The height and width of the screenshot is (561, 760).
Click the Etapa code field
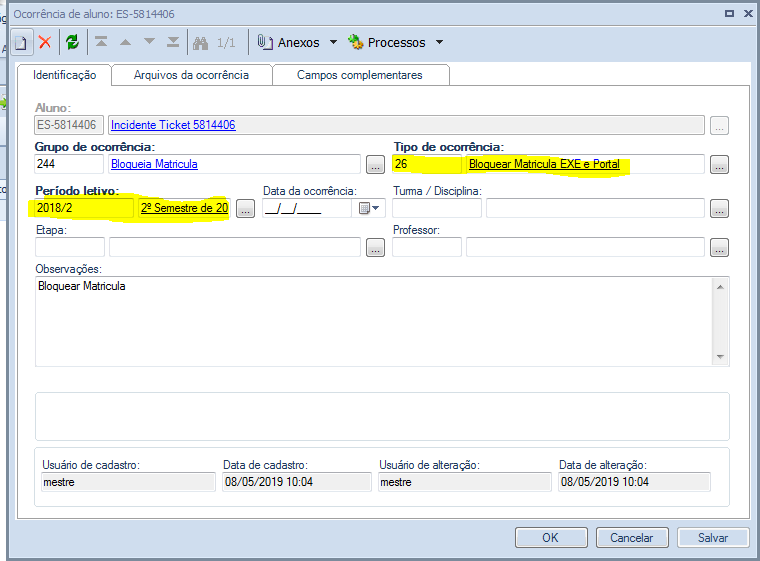click(70, 247)
